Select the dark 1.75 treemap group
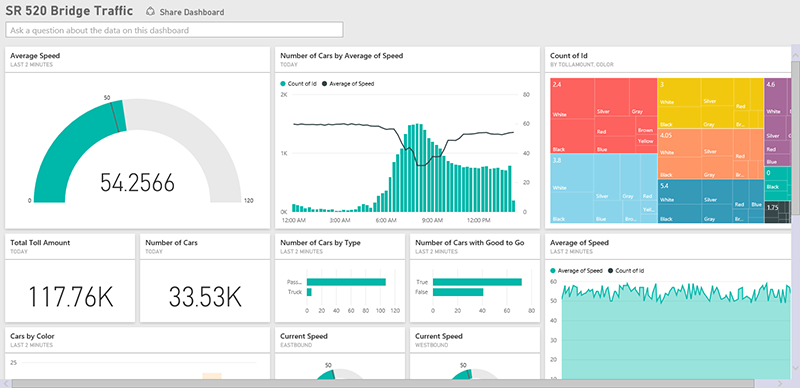The width and height of the screenshot is (800, 388). pos(777,212)
